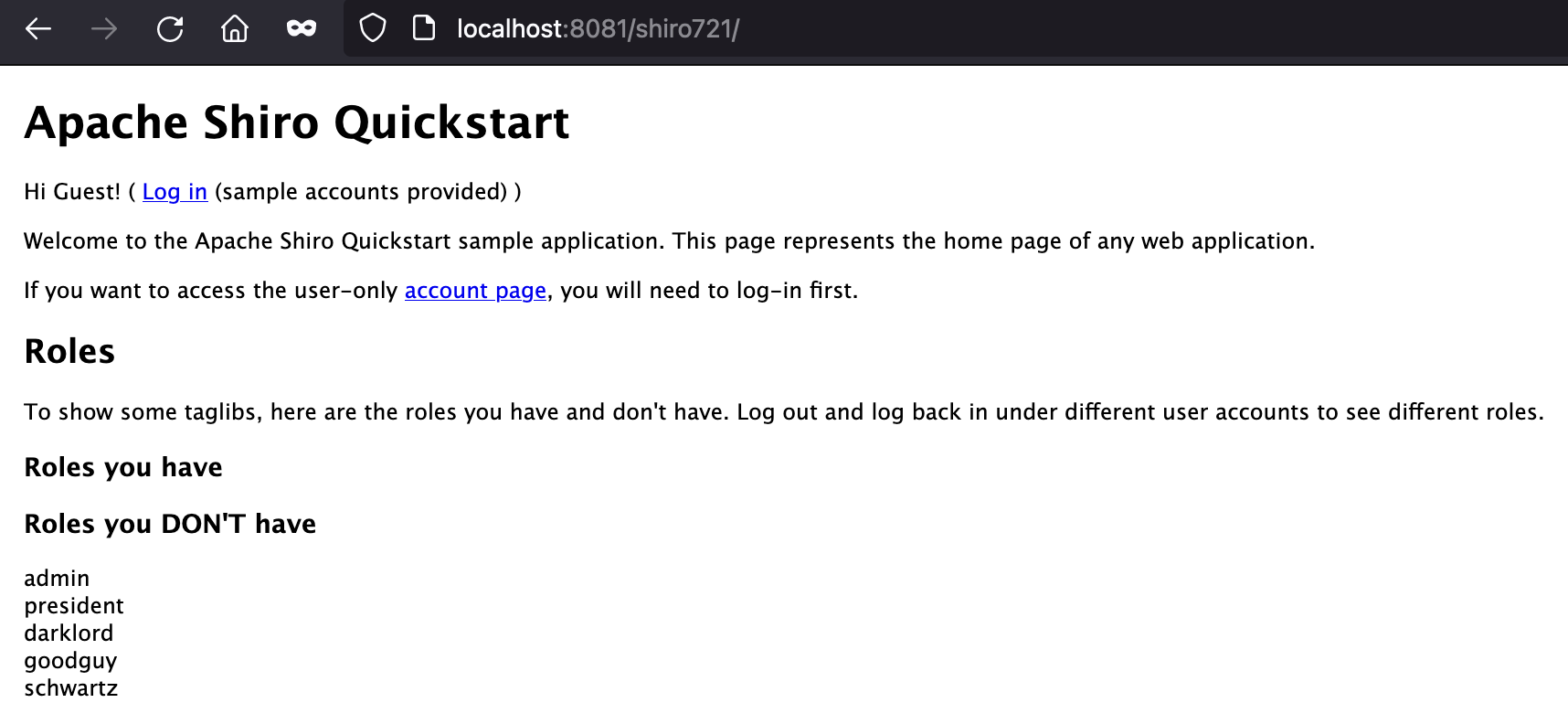Reload the page with the refresh icon
Screen dimensions: 1568x724
[x=170, y=29]
